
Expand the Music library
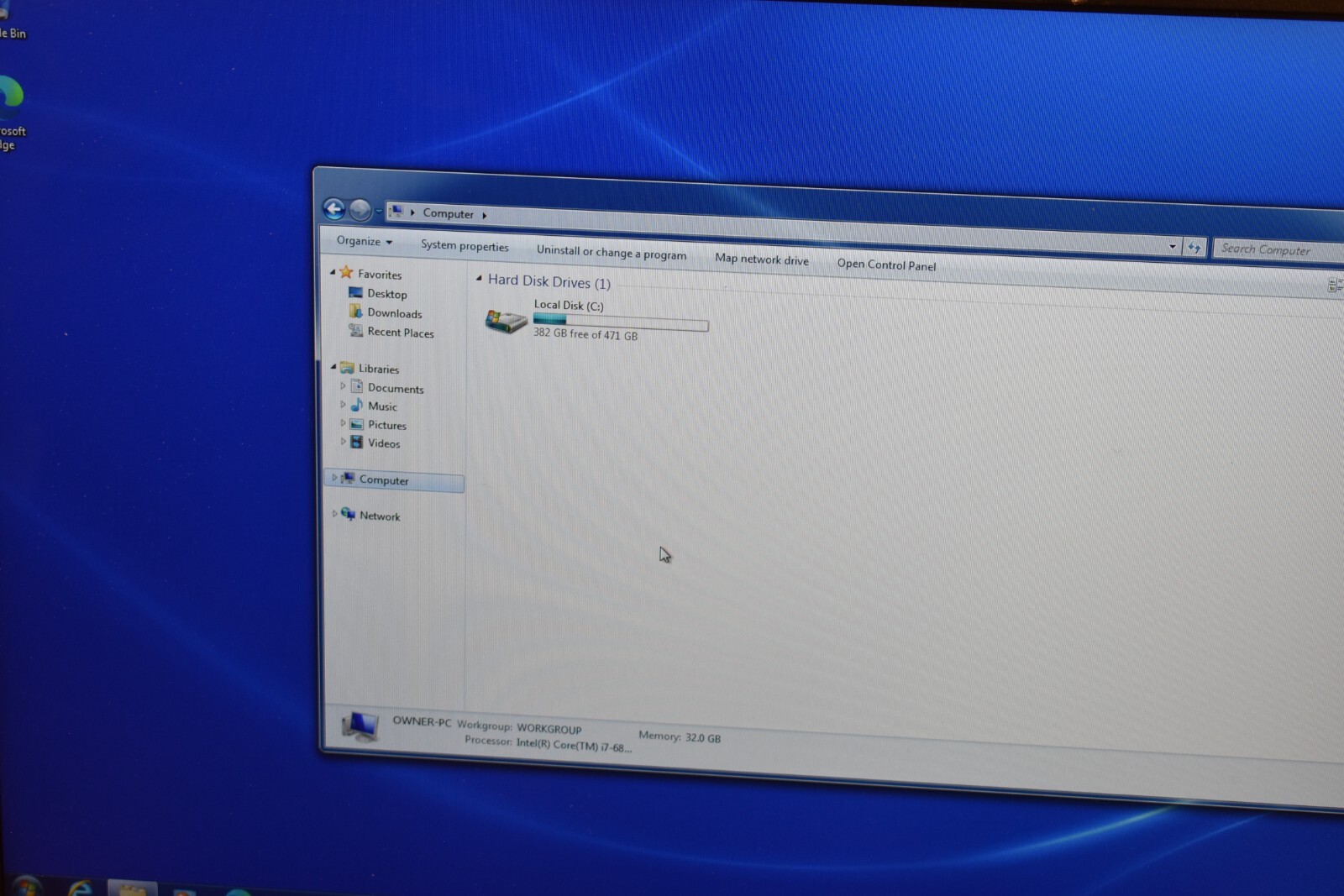pyautogui.click(x=343, y=405)
